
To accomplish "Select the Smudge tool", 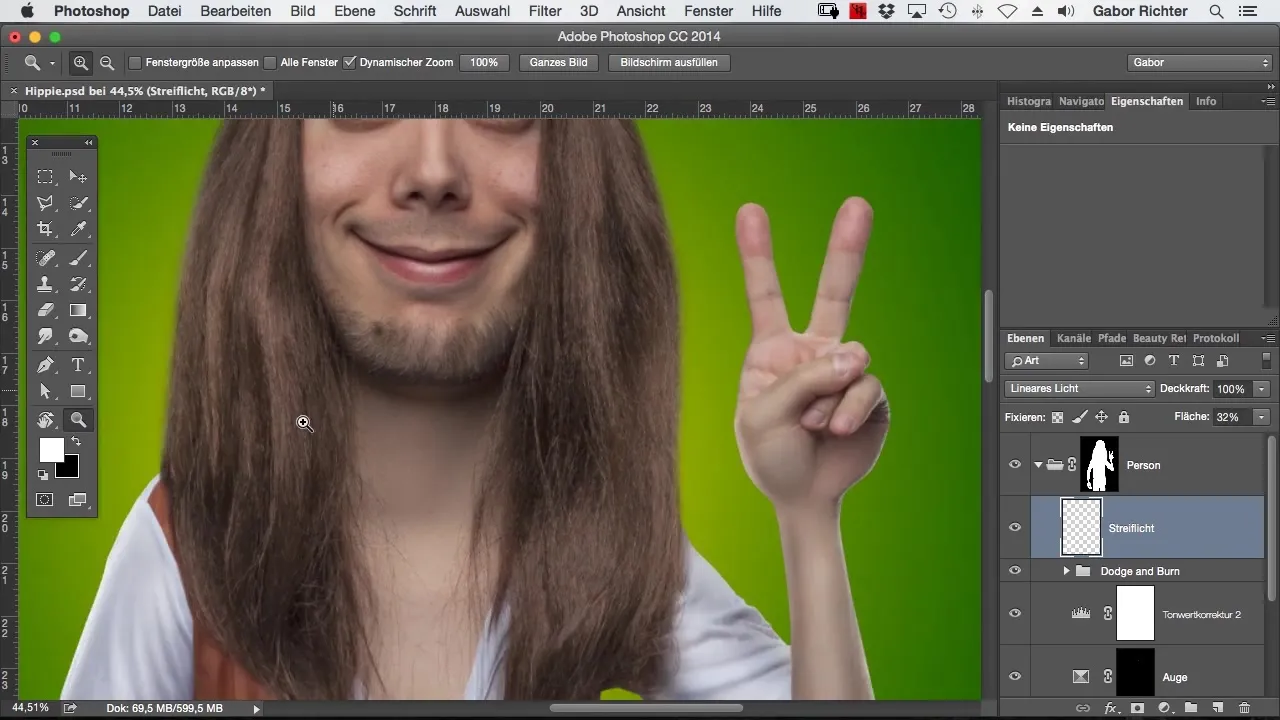I will 46,336.
